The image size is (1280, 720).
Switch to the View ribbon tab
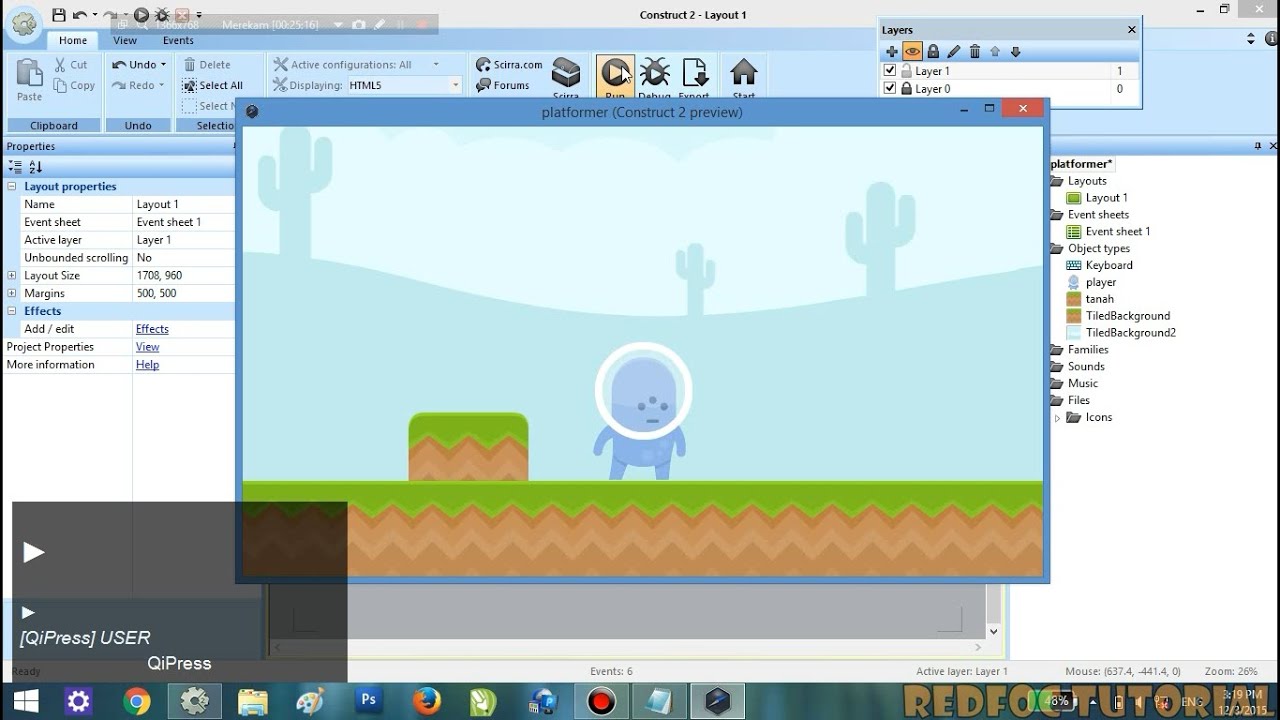[x=125, y=40]
